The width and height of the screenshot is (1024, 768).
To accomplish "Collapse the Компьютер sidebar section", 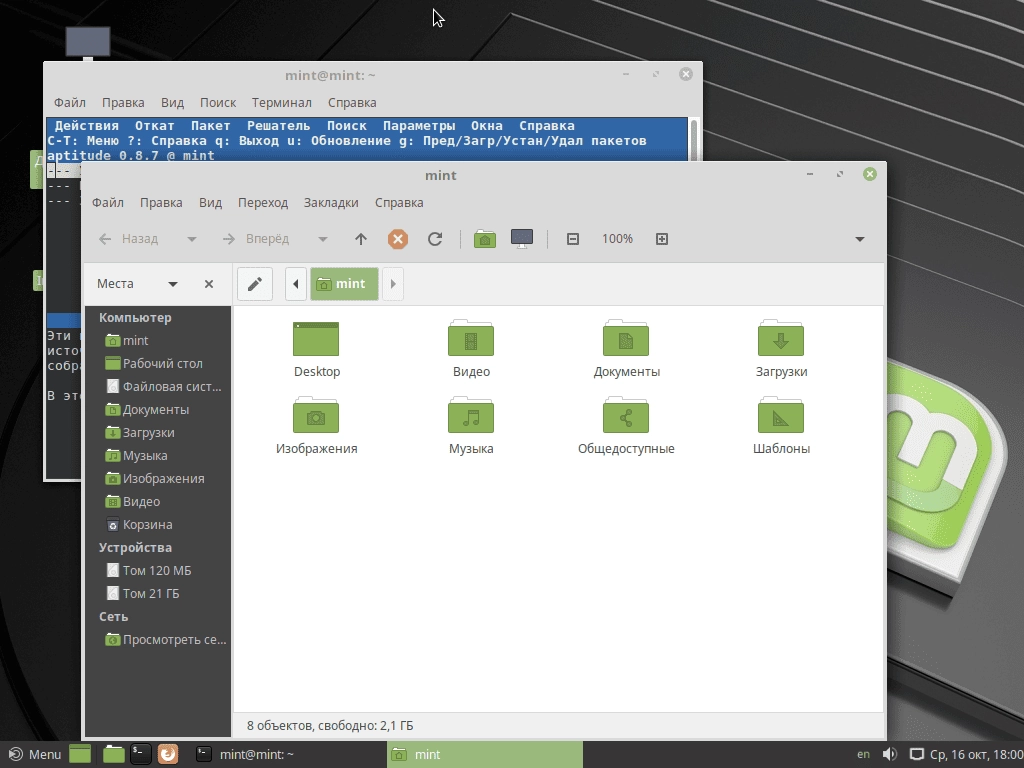I will (135, 317).
